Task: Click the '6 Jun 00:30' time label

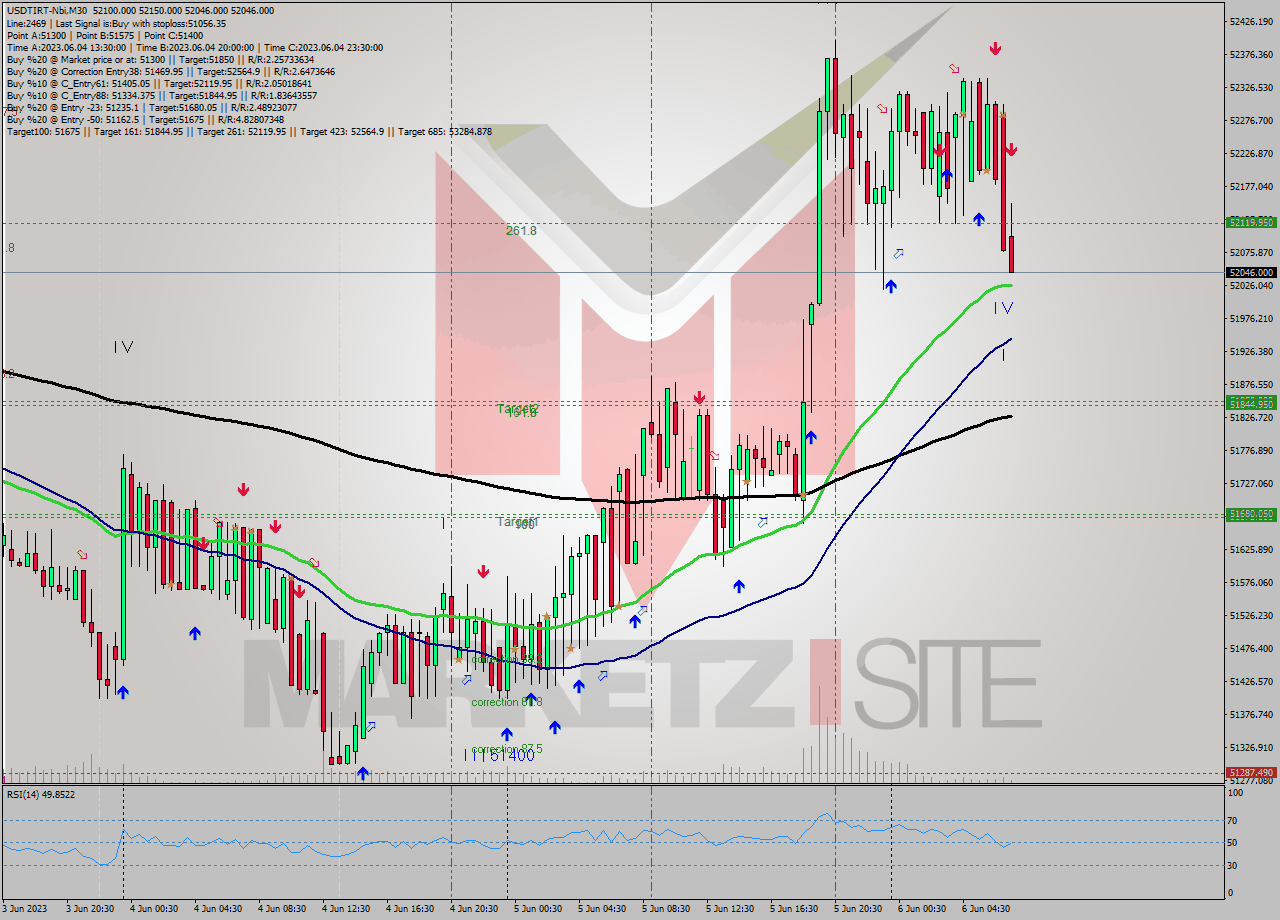Action: pos(921,909)
